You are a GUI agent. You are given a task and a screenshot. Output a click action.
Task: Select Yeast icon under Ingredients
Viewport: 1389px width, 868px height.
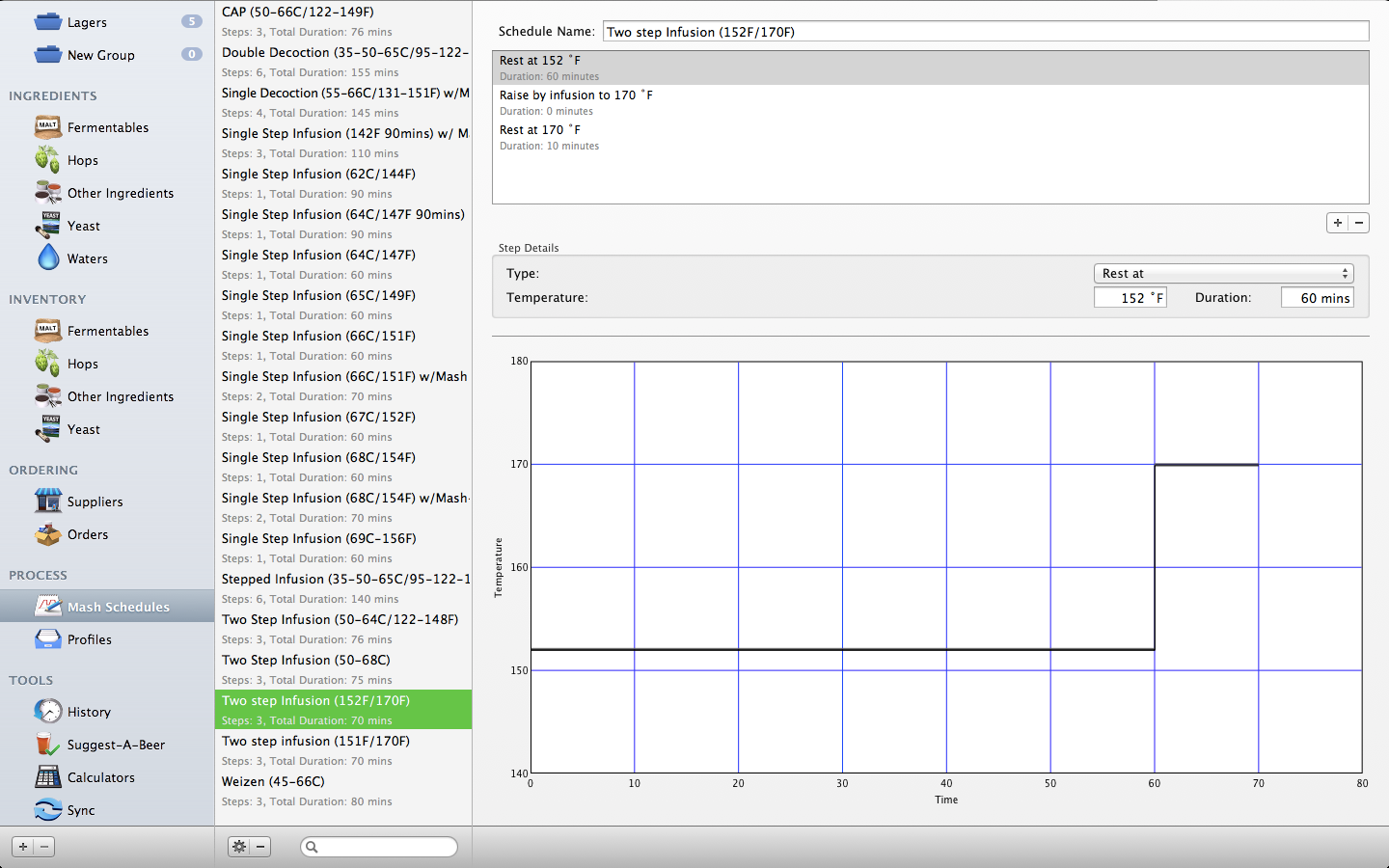tap(48, 225)
